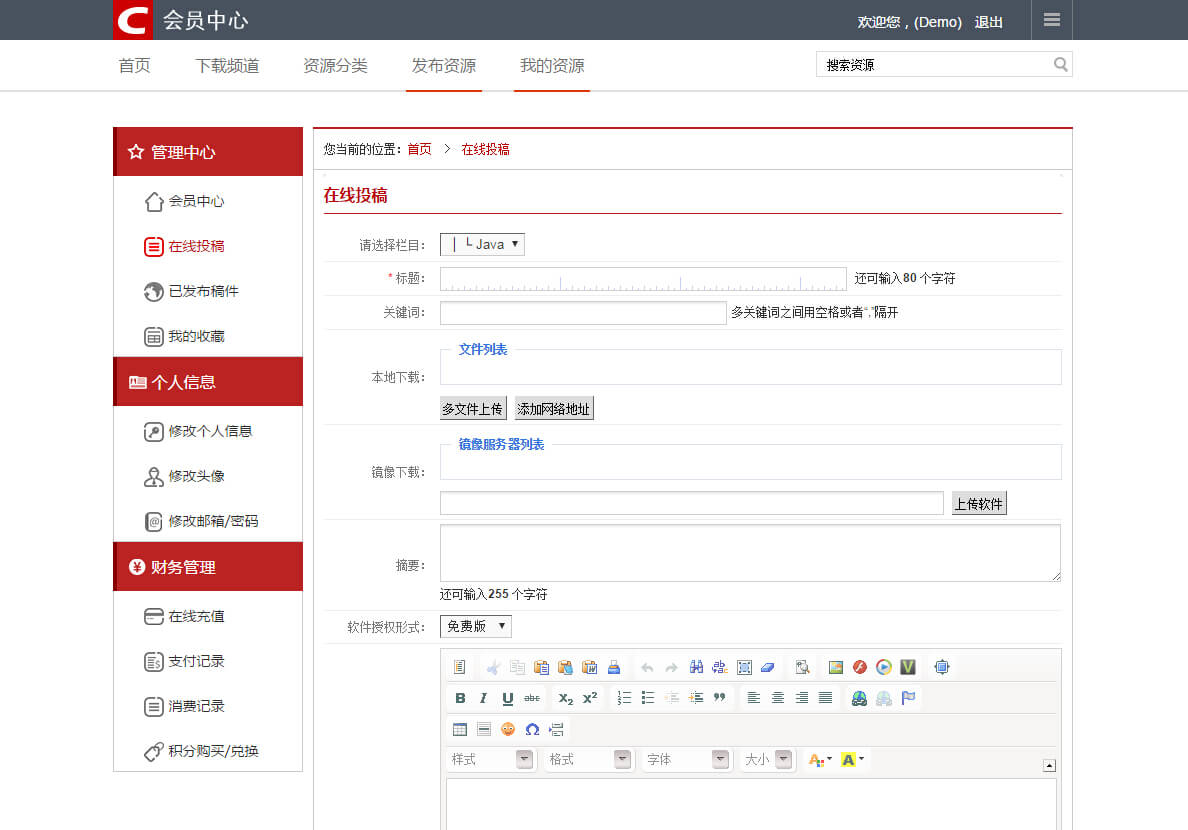Collapse the editor toolbar with arrow button

1049,766
